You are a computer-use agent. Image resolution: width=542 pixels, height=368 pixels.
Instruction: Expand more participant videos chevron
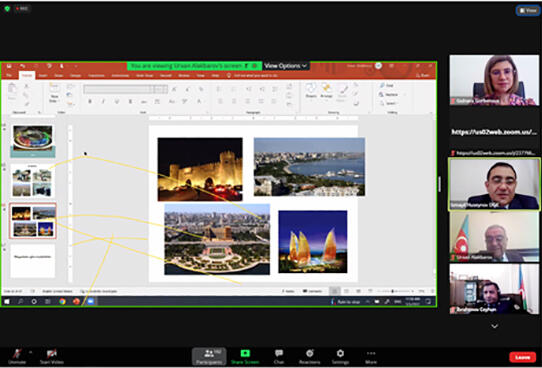pyautogui.click(x=495, y=326)
